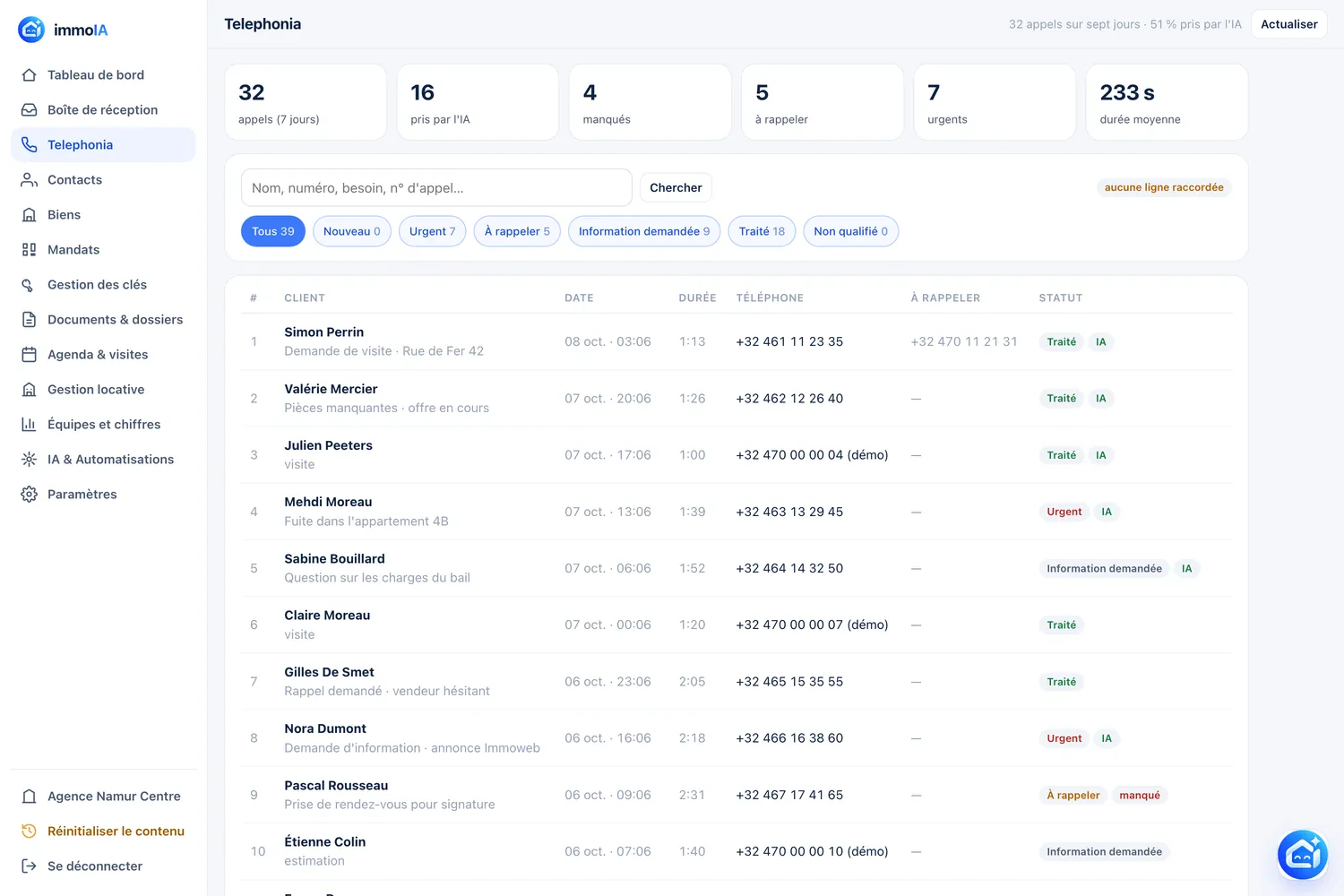Click the Chercher button
This screenshot has height=896, width=1344.
pos(676,188)
